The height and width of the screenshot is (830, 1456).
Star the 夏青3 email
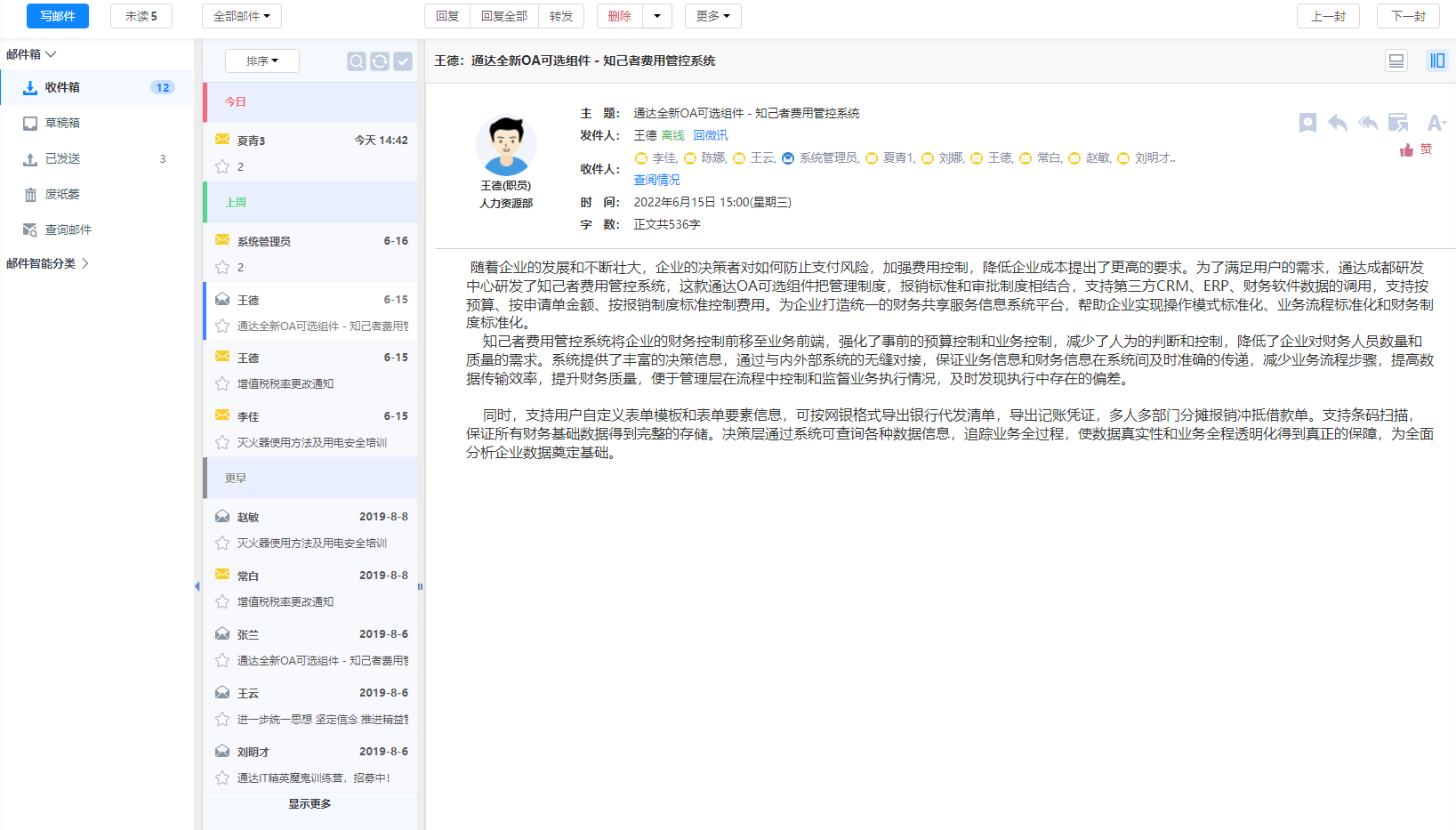point(222,166)
